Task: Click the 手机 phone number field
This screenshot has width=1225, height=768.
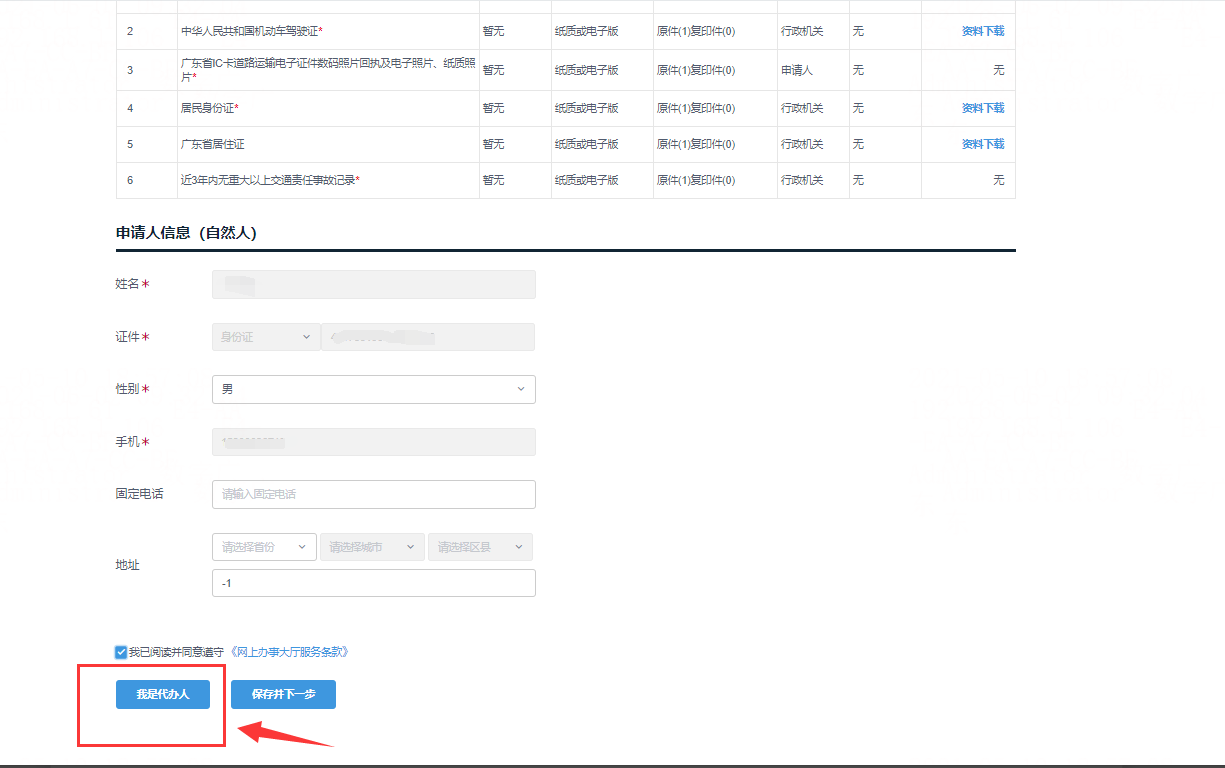Action: (x=373, y=442)
